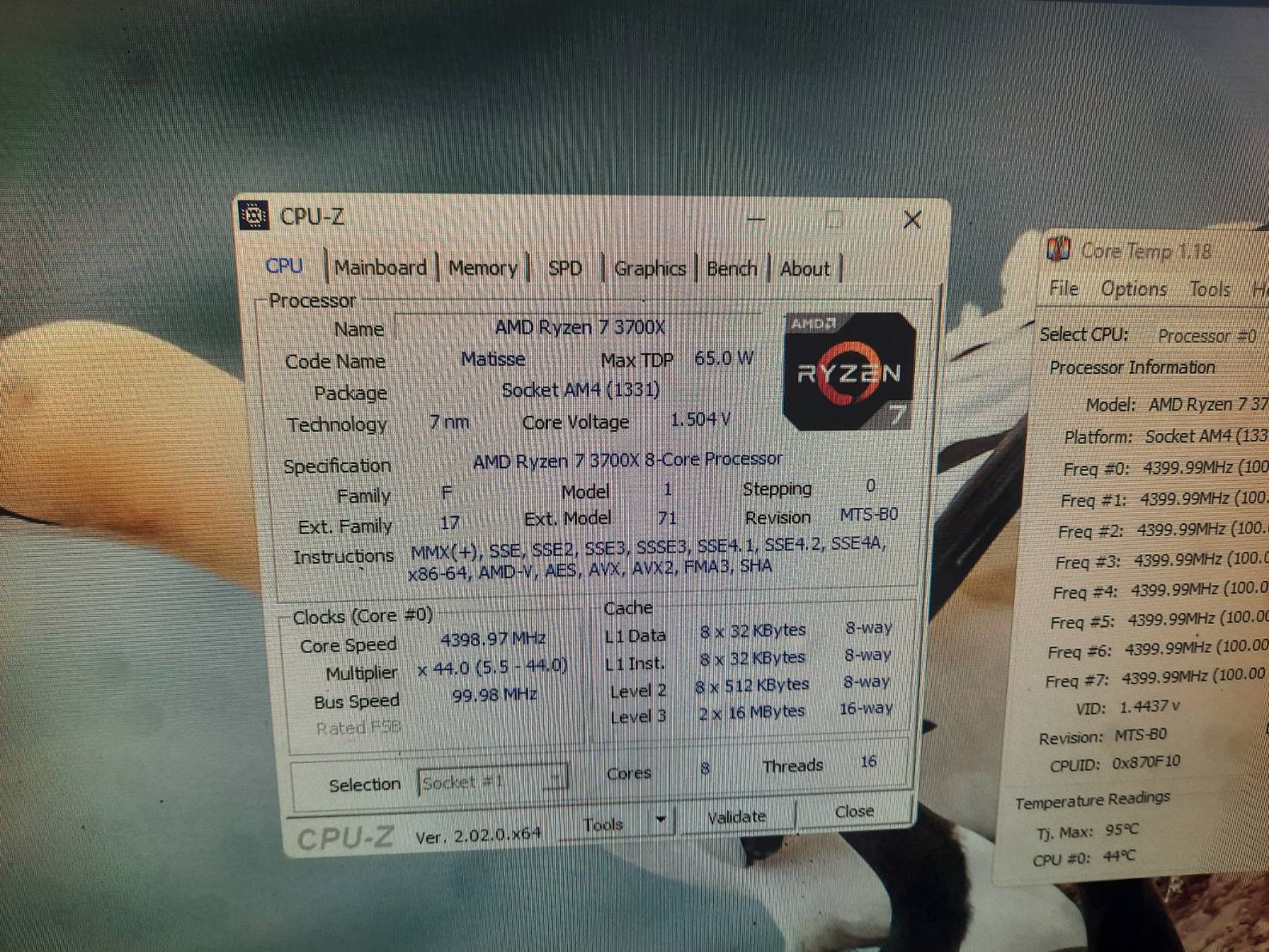Open the Bench tab
Image resolution: width=1269 pixels, height=952 pixels.
pos(731,269)
